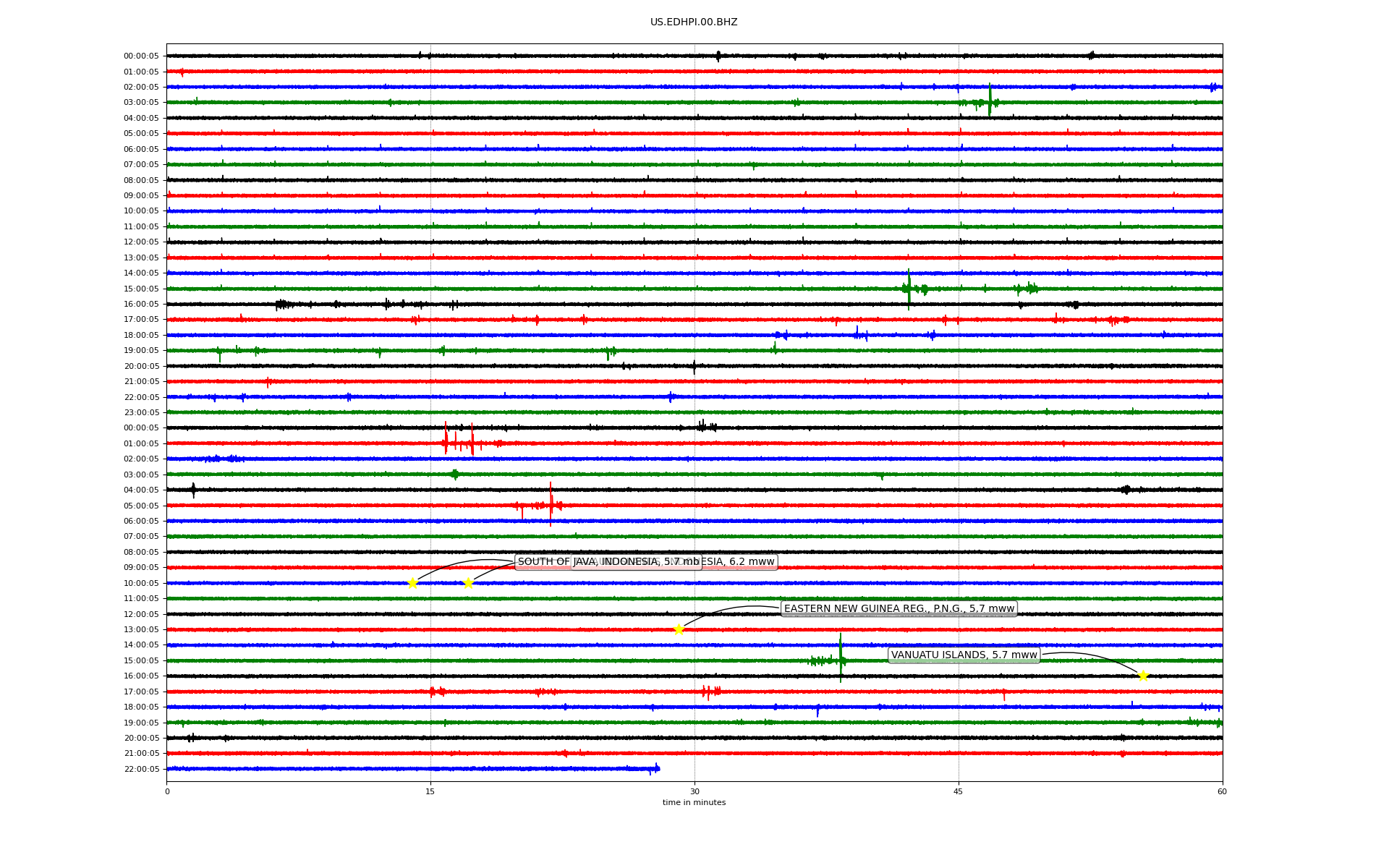Click the x-axis label "time in minutes"
The height and width of the screenshot is (868, 1389).
coord(694,802)
